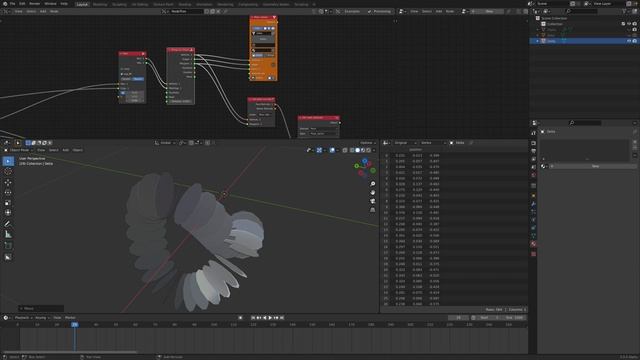Select the Scale tool in viewport toolbar
The width and height of the screenshot is (640, 360).
tap(8, 202)
